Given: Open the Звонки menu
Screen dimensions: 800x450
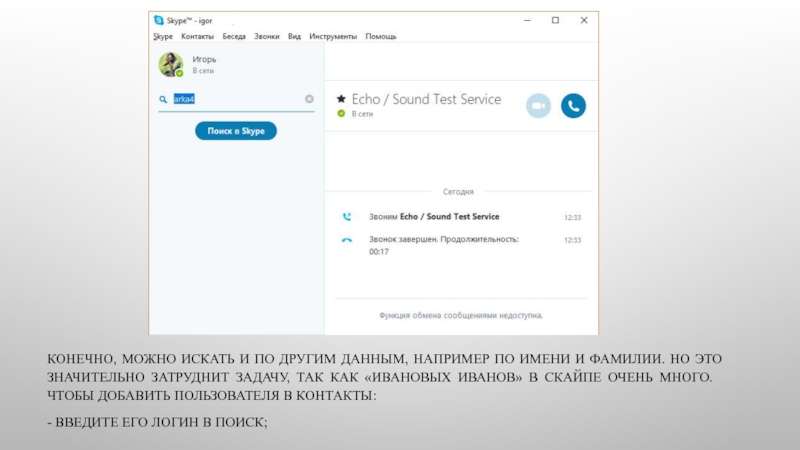Looking at the screenshot, I should coord(267,36).
